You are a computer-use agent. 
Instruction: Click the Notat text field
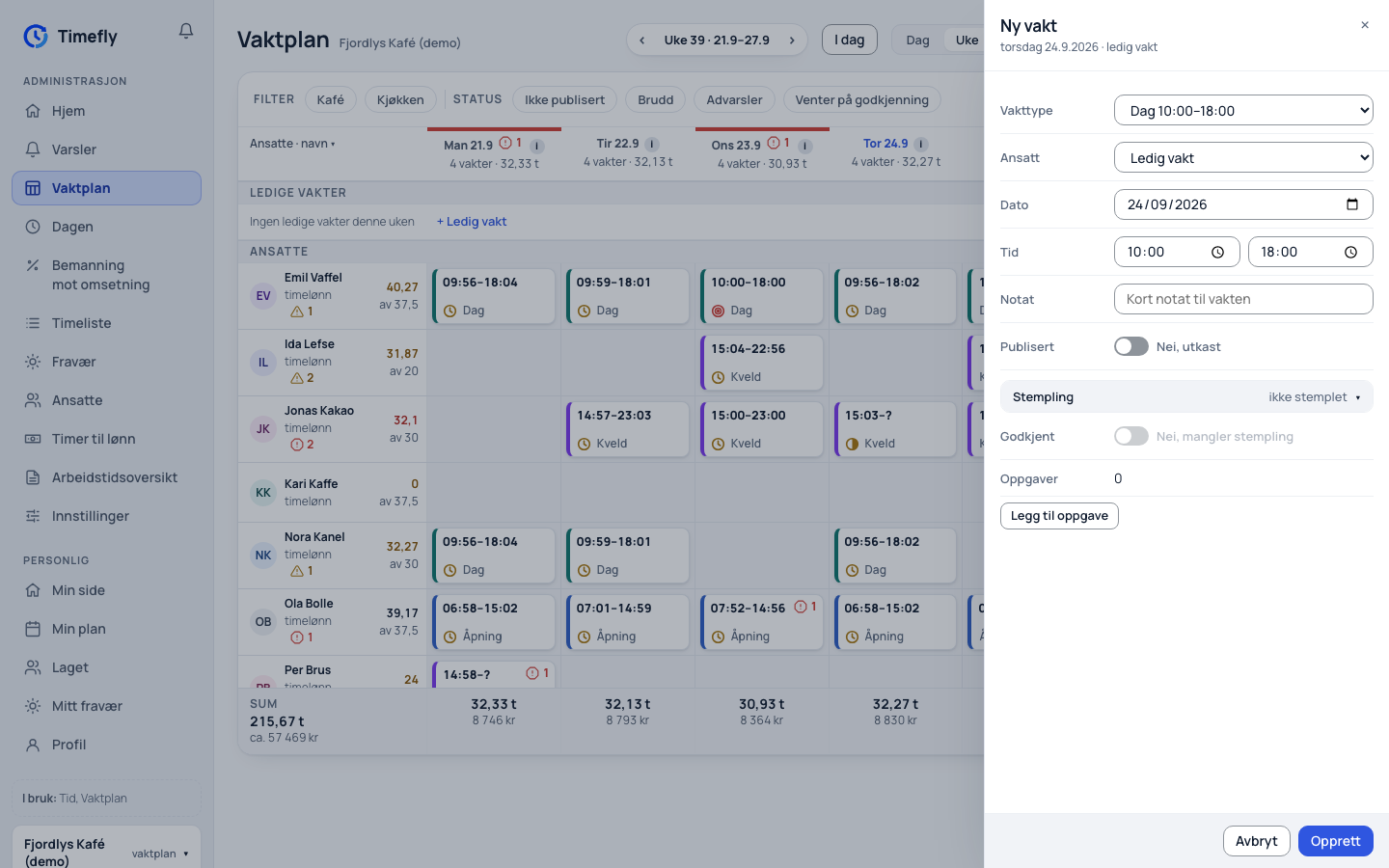pyautogui.click(x=1243, y=299)
